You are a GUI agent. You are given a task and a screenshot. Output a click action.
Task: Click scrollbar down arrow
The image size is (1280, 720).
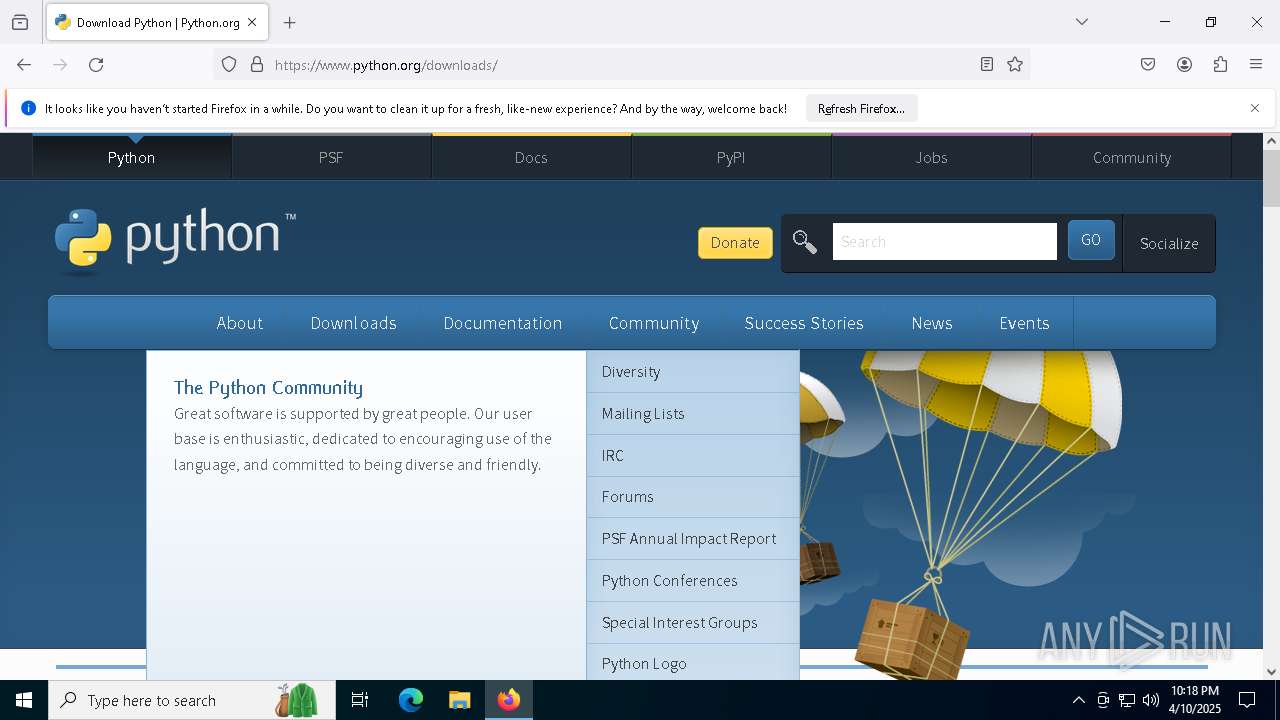[1271, 672]
